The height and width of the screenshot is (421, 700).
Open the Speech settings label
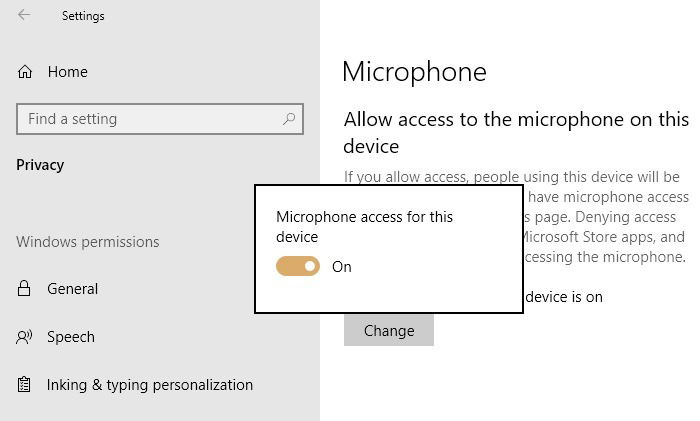pyautogui.click(x=71, y=337)
